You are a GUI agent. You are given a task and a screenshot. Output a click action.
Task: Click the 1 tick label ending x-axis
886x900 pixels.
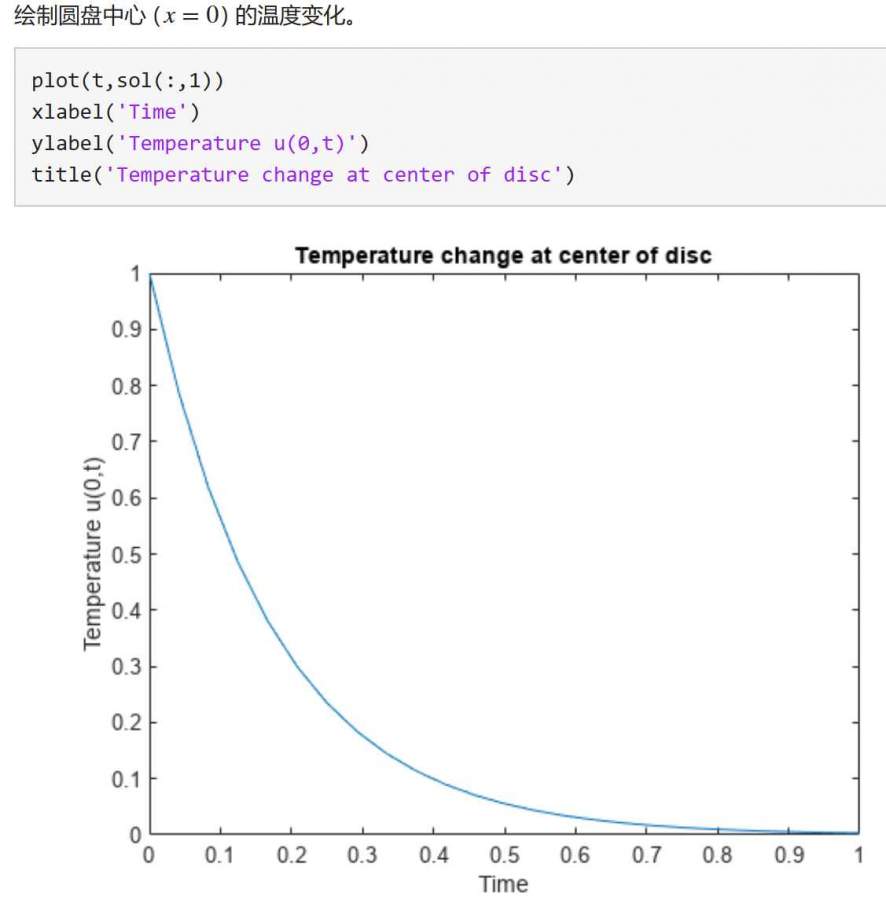pos(858,856)
